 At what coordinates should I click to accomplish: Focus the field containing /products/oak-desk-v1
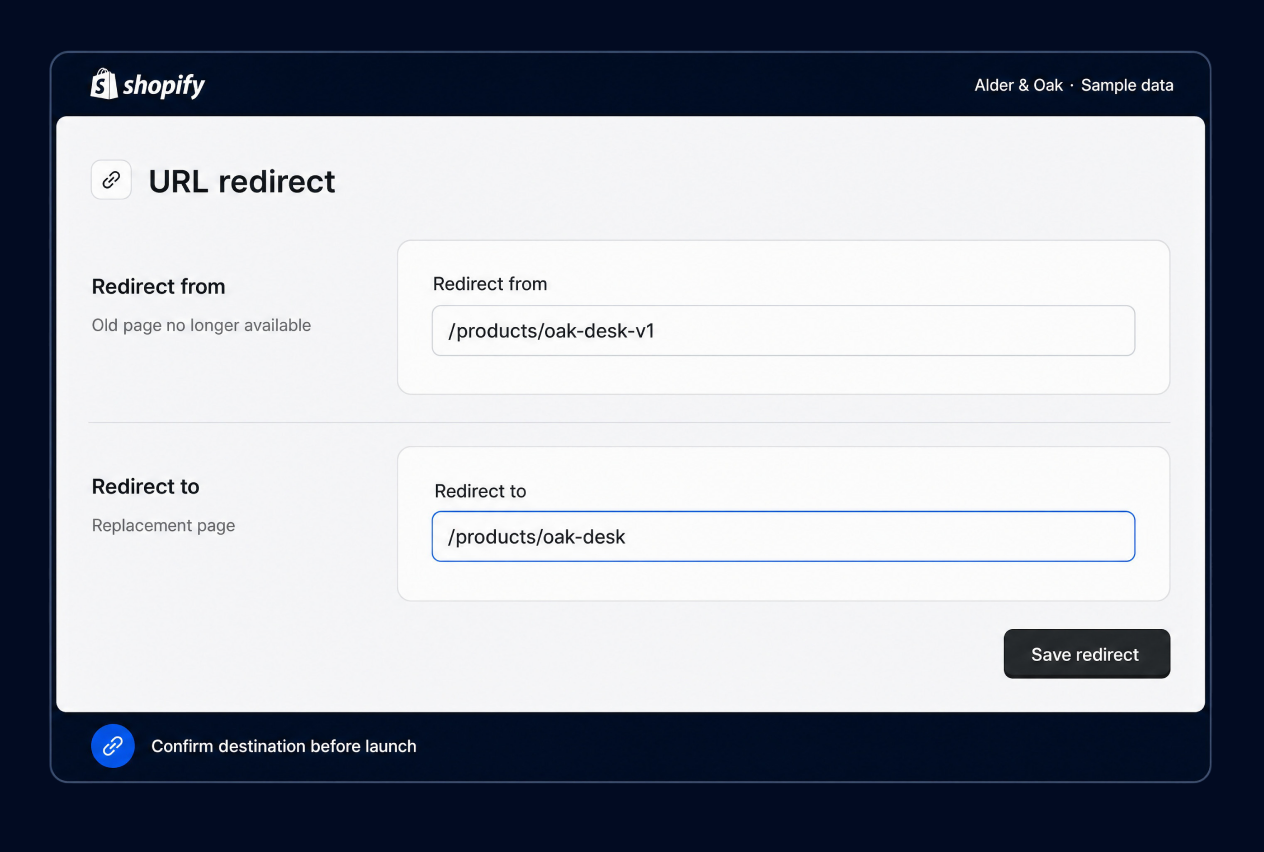click(x=783, y=331)
